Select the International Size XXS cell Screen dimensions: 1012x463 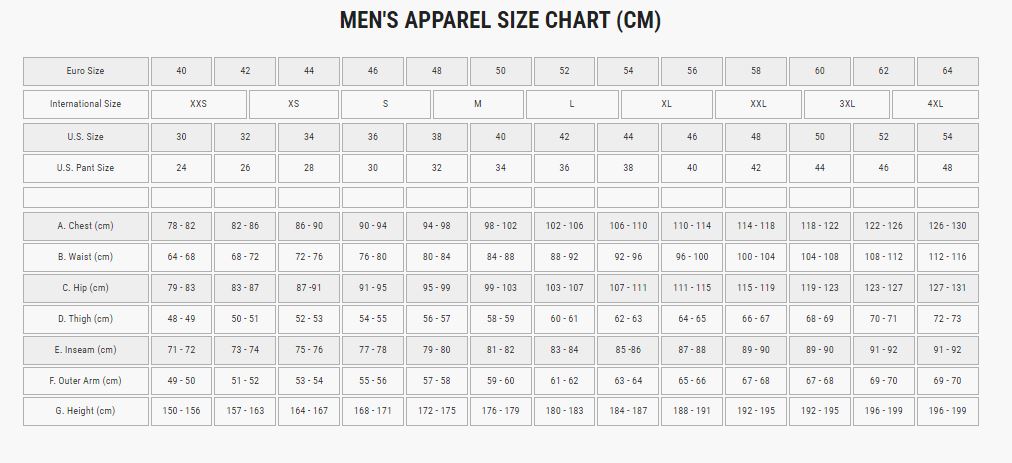199,104
